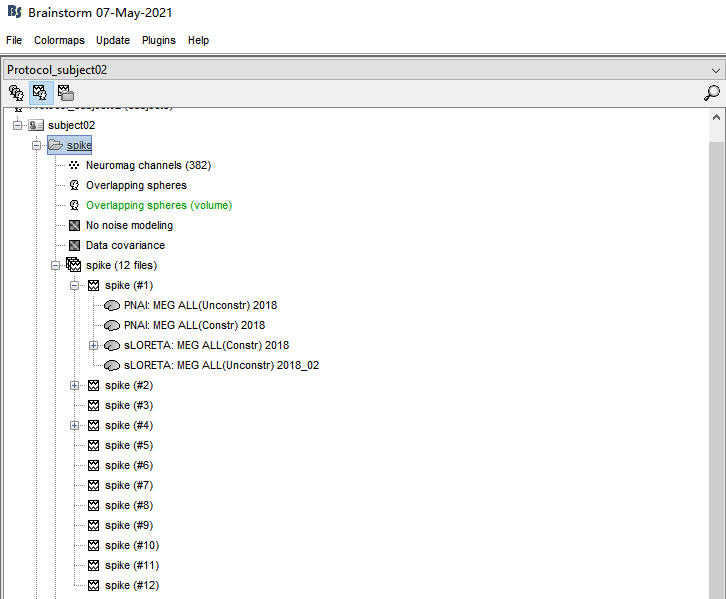726x599 pixels.
Task: Click the spike (12 files) stacked icon
Action: pos(74,265)
